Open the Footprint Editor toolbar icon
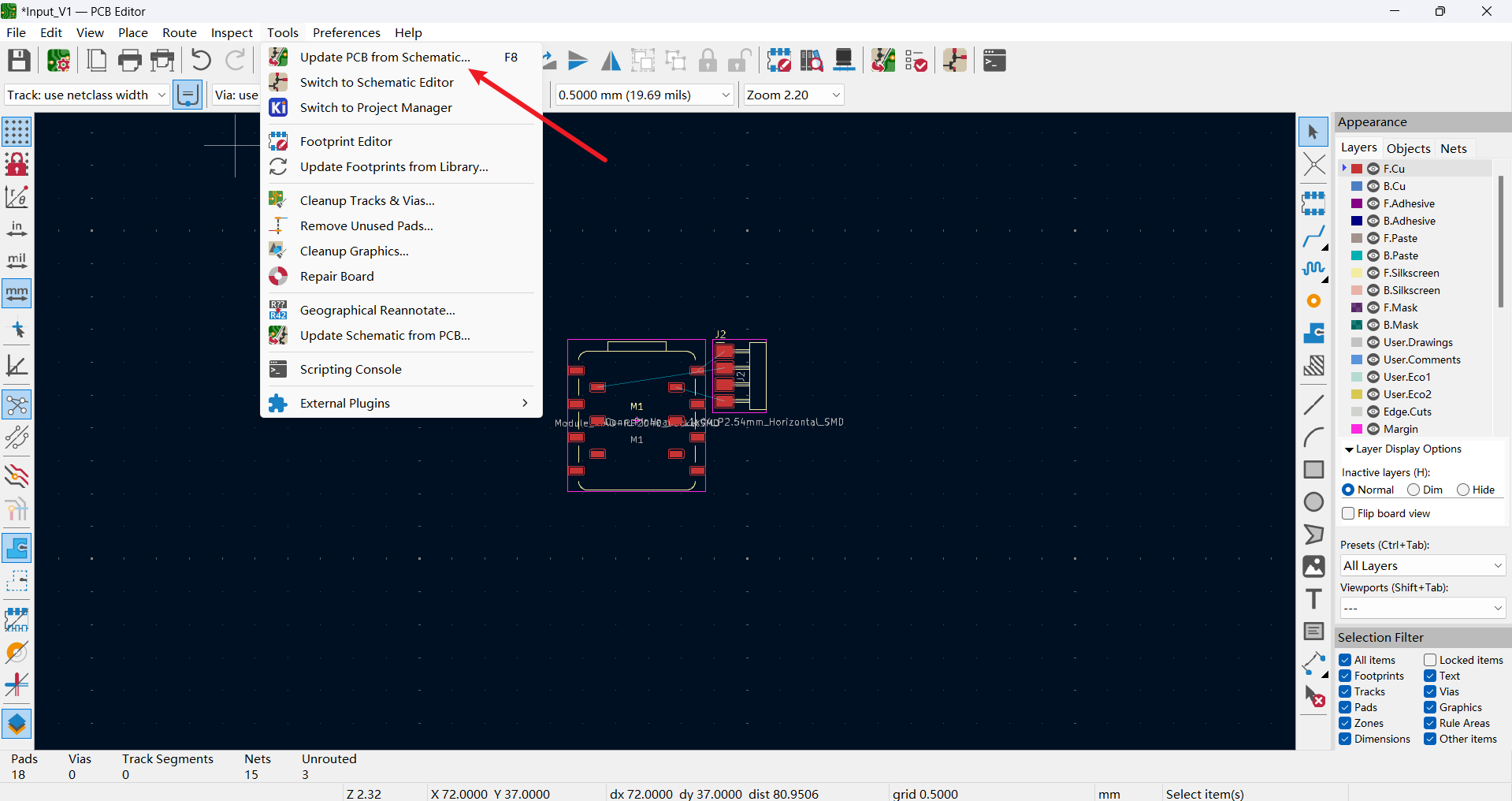Viewport: 1512px width, 801px height. [x=778, y=61]
